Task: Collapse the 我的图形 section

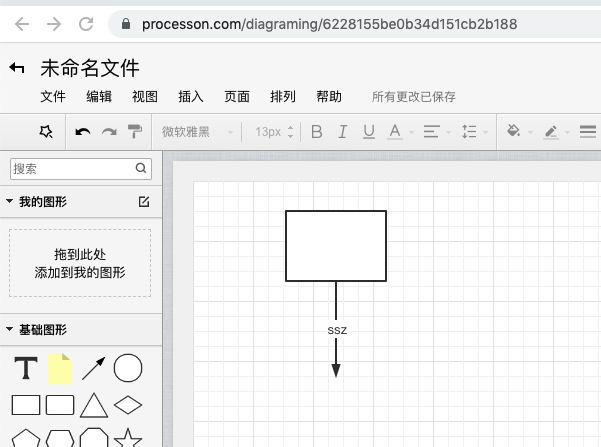Action: pyautogui.click(x=10, y=201)
